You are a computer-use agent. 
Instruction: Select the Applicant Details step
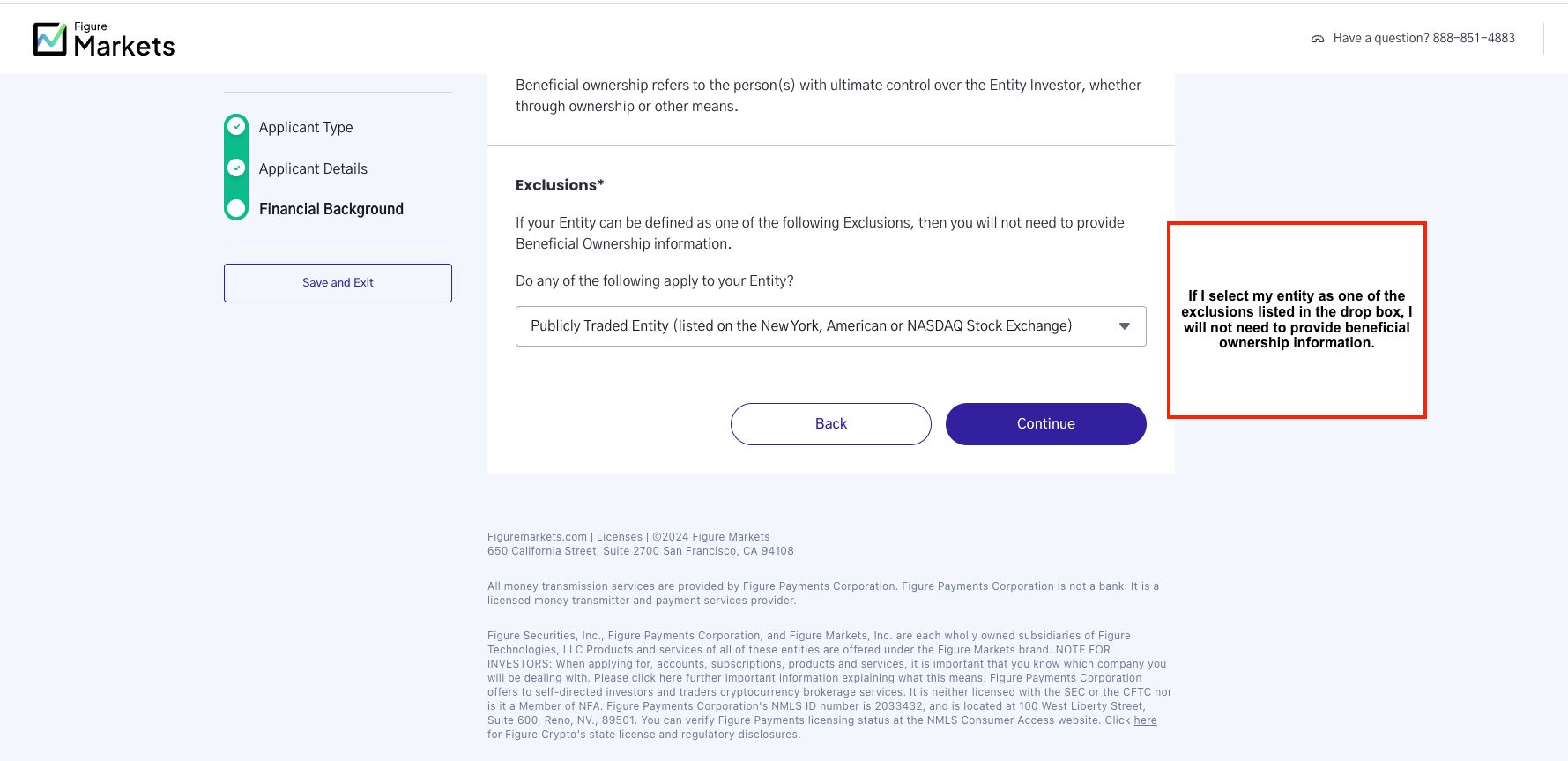313,168
